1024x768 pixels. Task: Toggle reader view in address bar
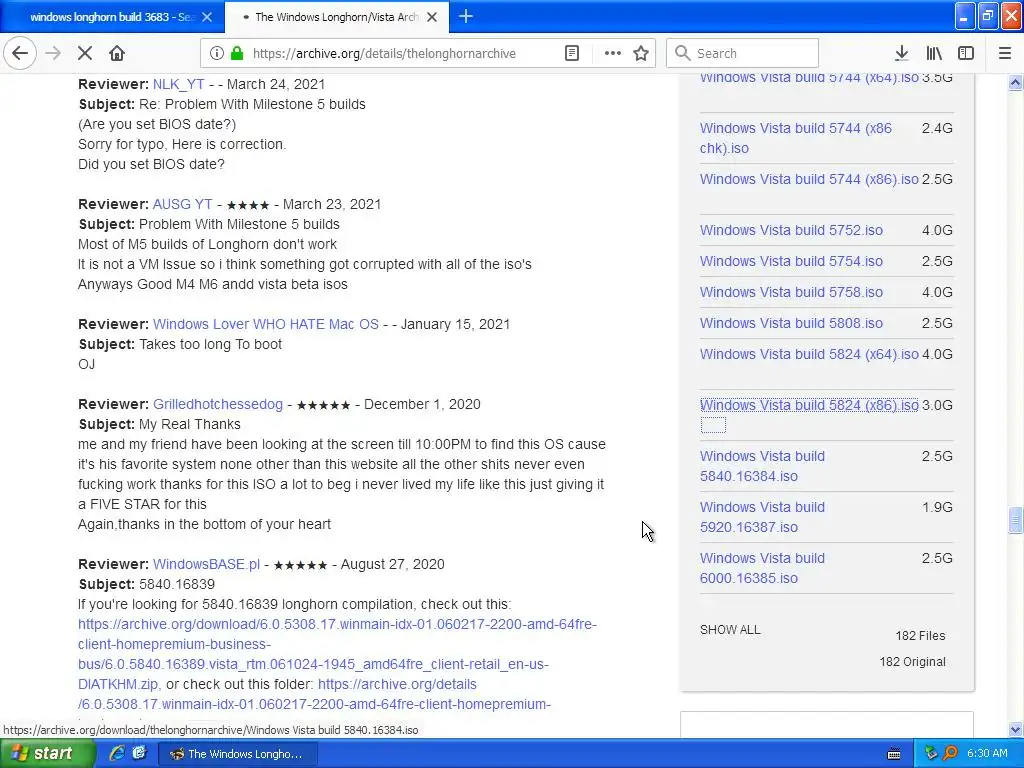[x=571, y=53]
